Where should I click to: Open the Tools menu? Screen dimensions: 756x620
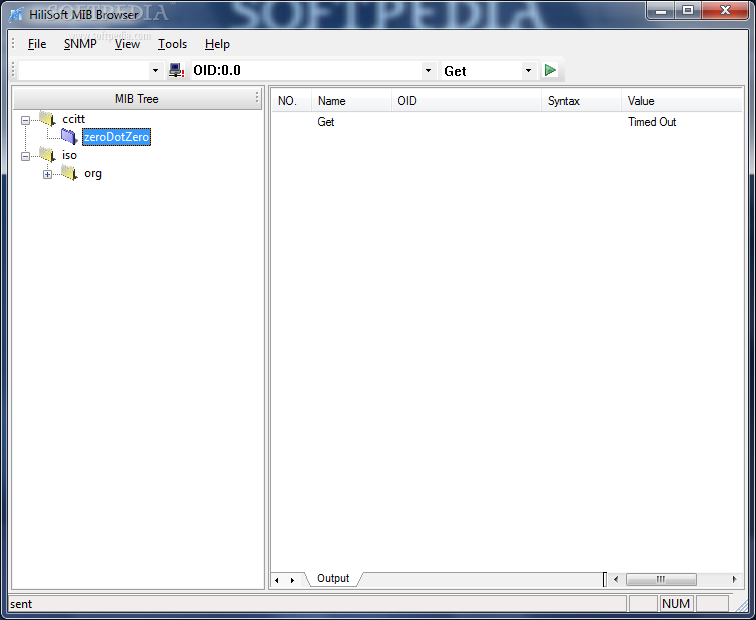click(x=172, y=44)
